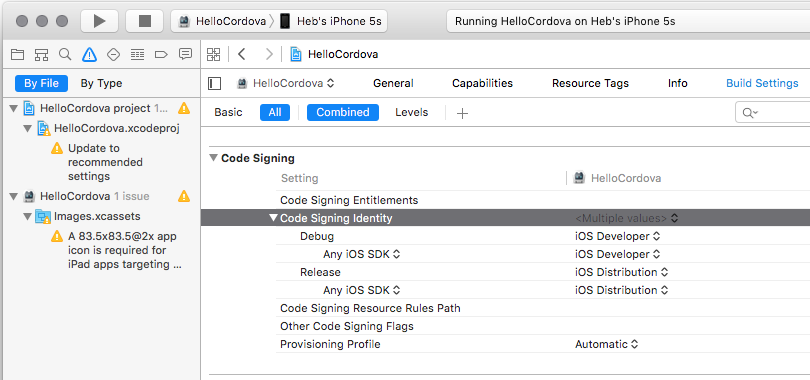Select the Other Code Signing Flags row

click(x=542, y=326)
